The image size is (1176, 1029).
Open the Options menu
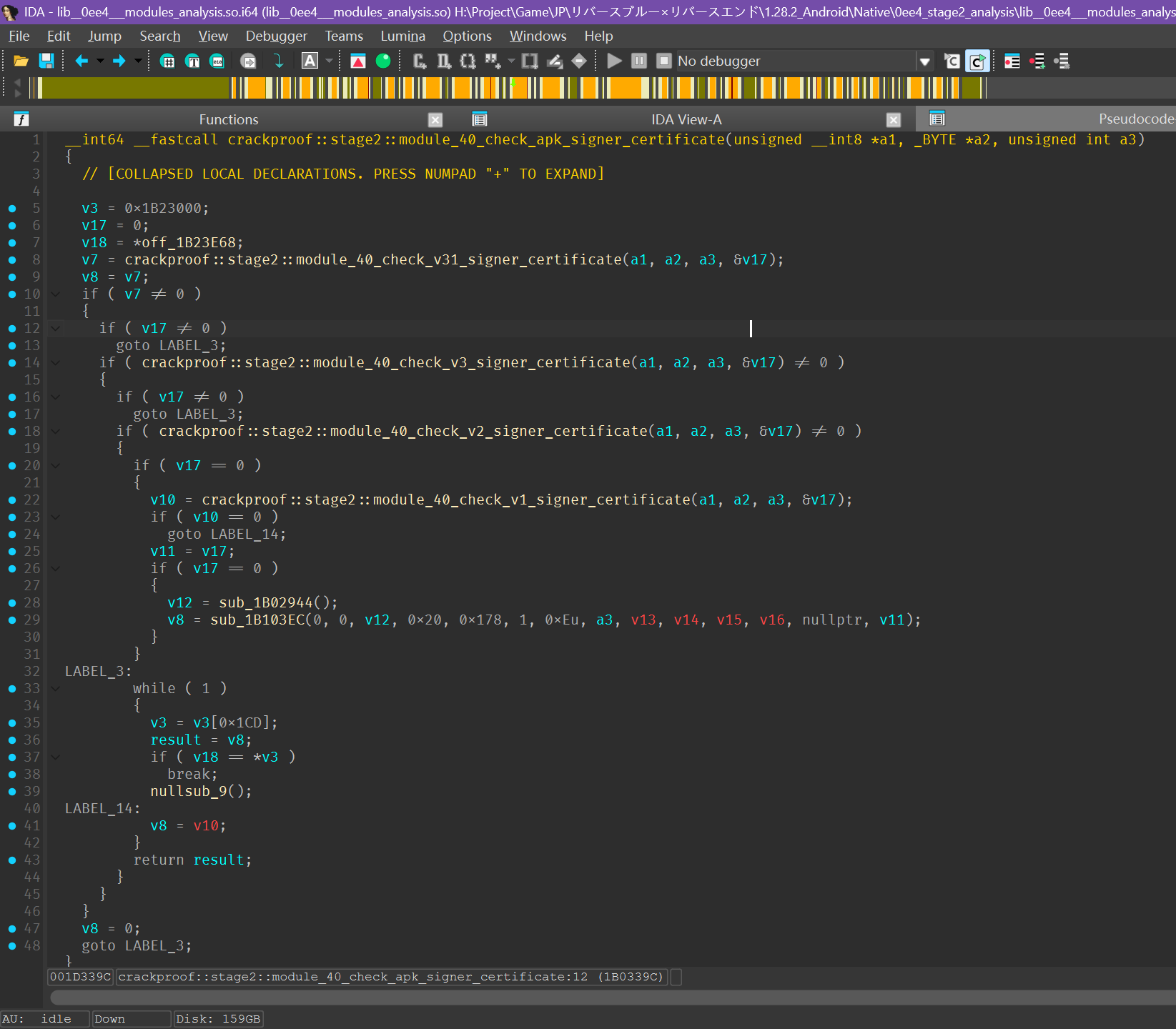pos(467,36)
